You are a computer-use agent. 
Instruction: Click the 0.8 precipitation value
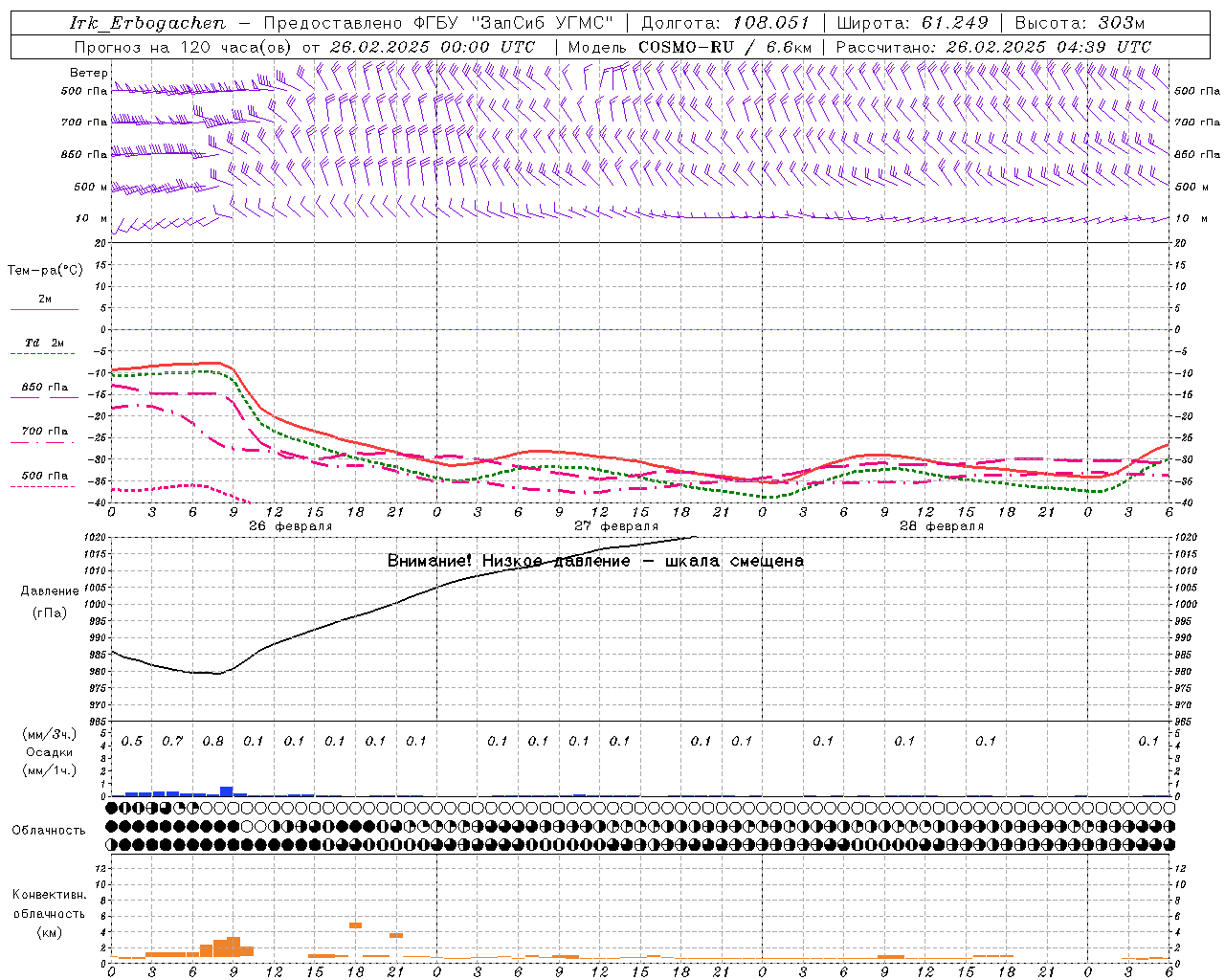pyautogui.click(x=212, y=741)
